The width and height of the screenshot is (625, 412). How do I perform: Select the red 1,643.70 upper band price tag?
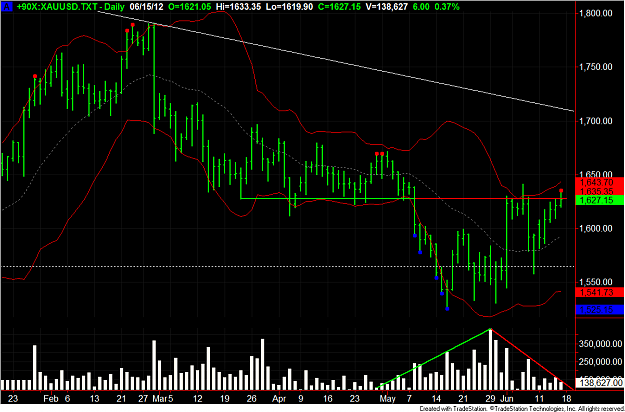pyautogui.click(x=601, y=182)
